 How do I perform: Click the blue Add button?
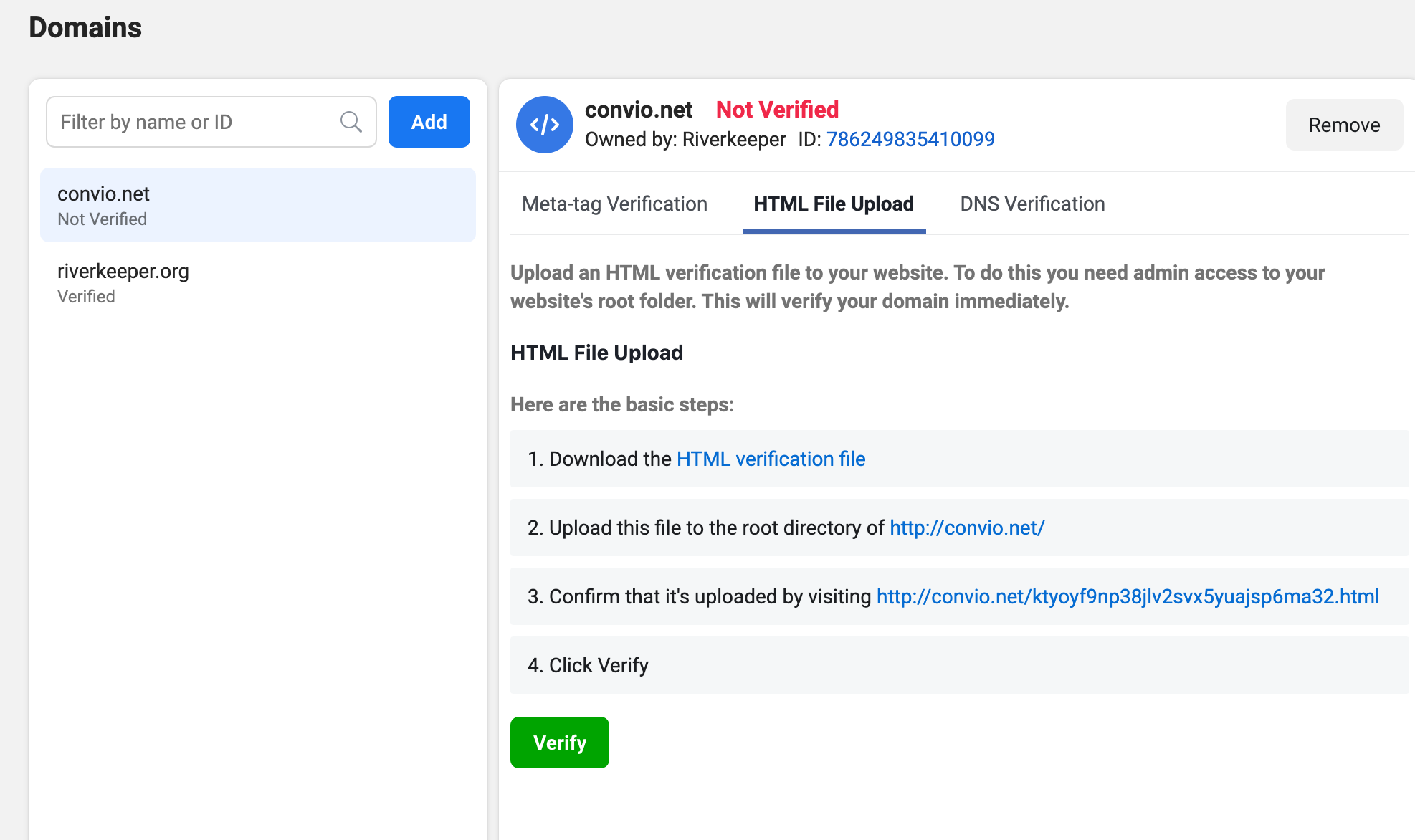pos(429,122)
